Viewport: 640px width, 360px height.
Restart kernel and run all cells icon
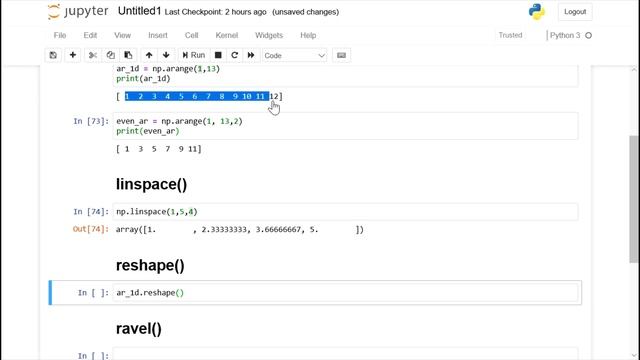[251, 55]
